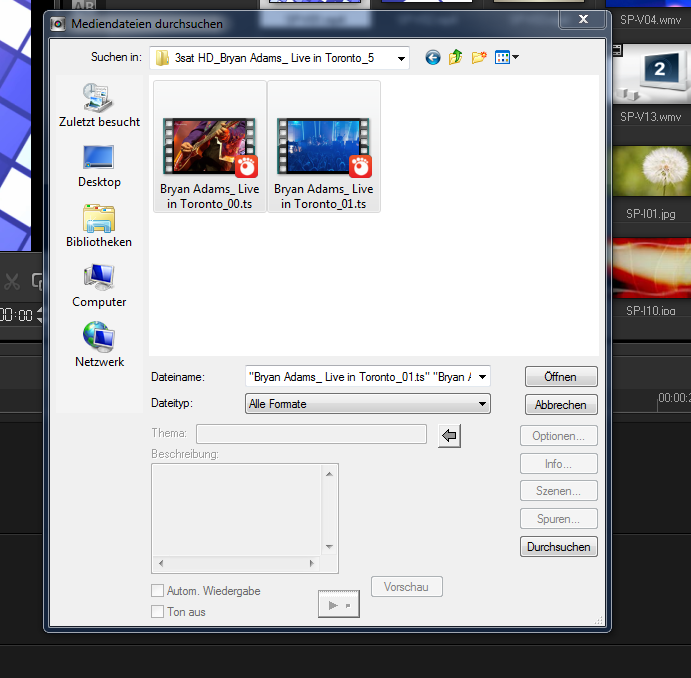Open Zuletzt besucht location

point(99,105)
